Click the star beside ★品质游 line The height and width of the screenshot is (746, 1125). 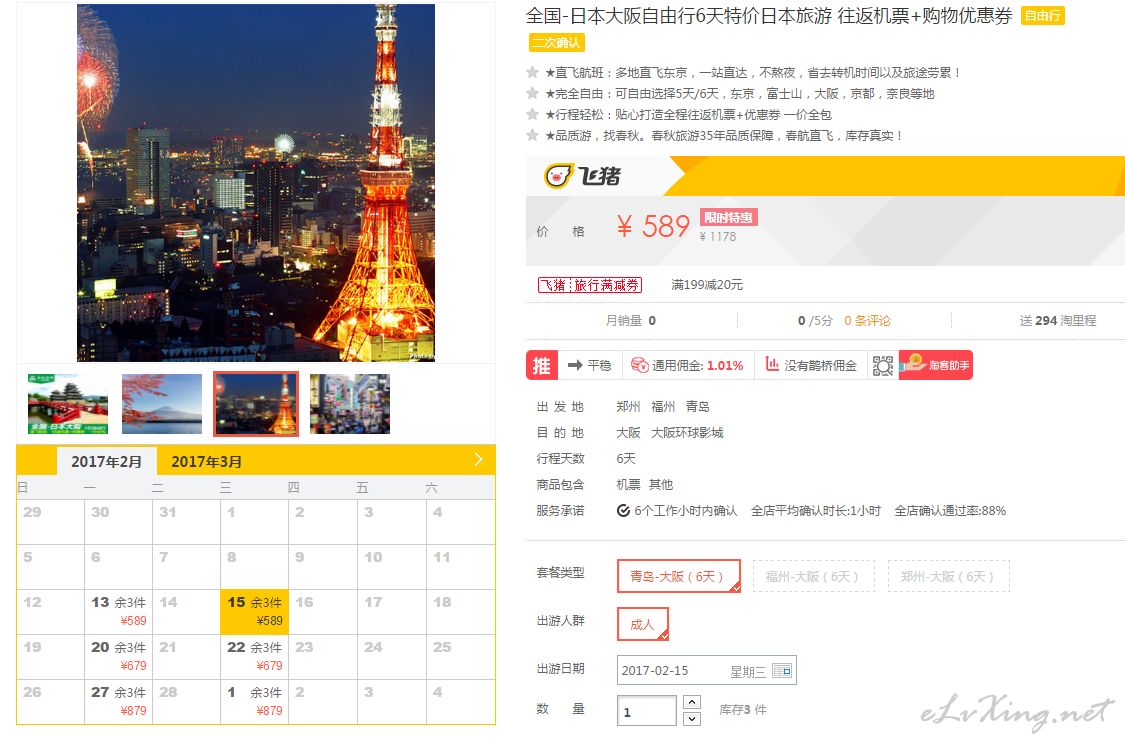532,135
